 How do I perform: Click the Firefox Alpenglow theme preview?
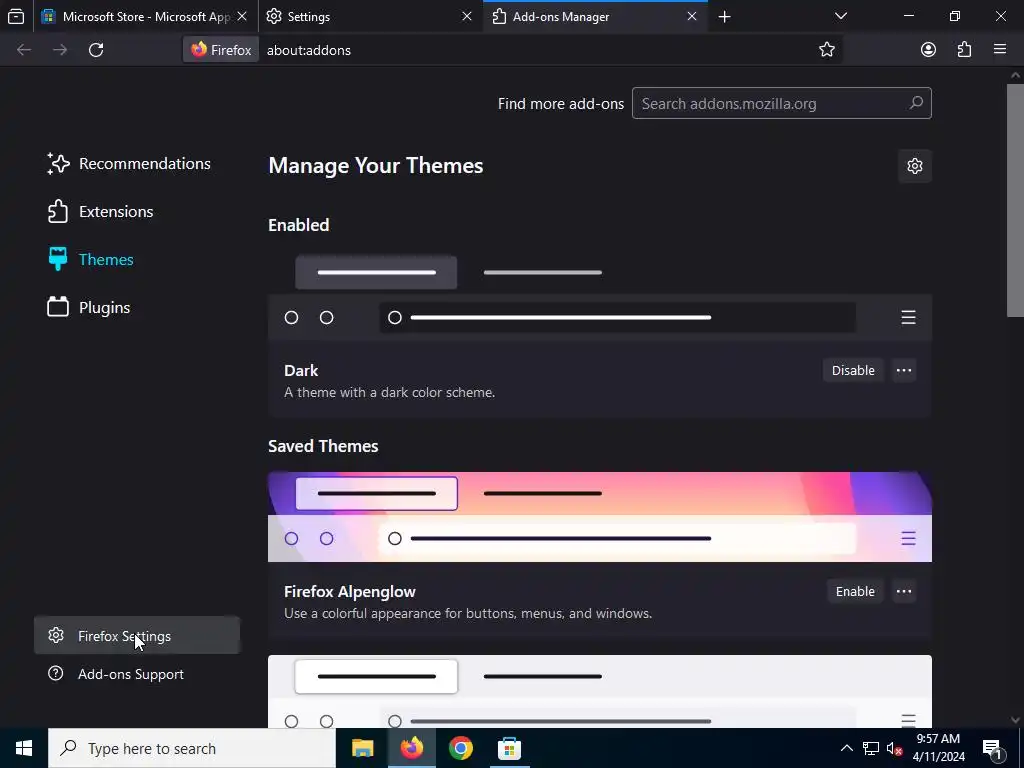(x=600, y=517)
